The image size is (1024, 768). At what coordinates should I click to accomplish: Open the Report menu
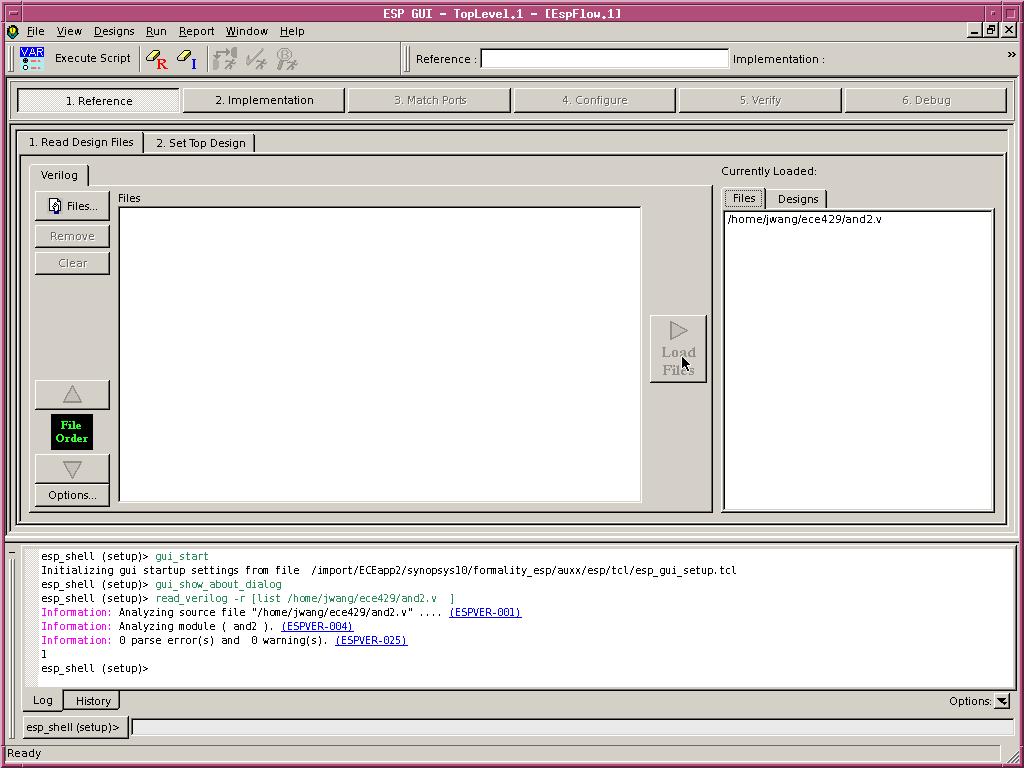click(196, 31)
